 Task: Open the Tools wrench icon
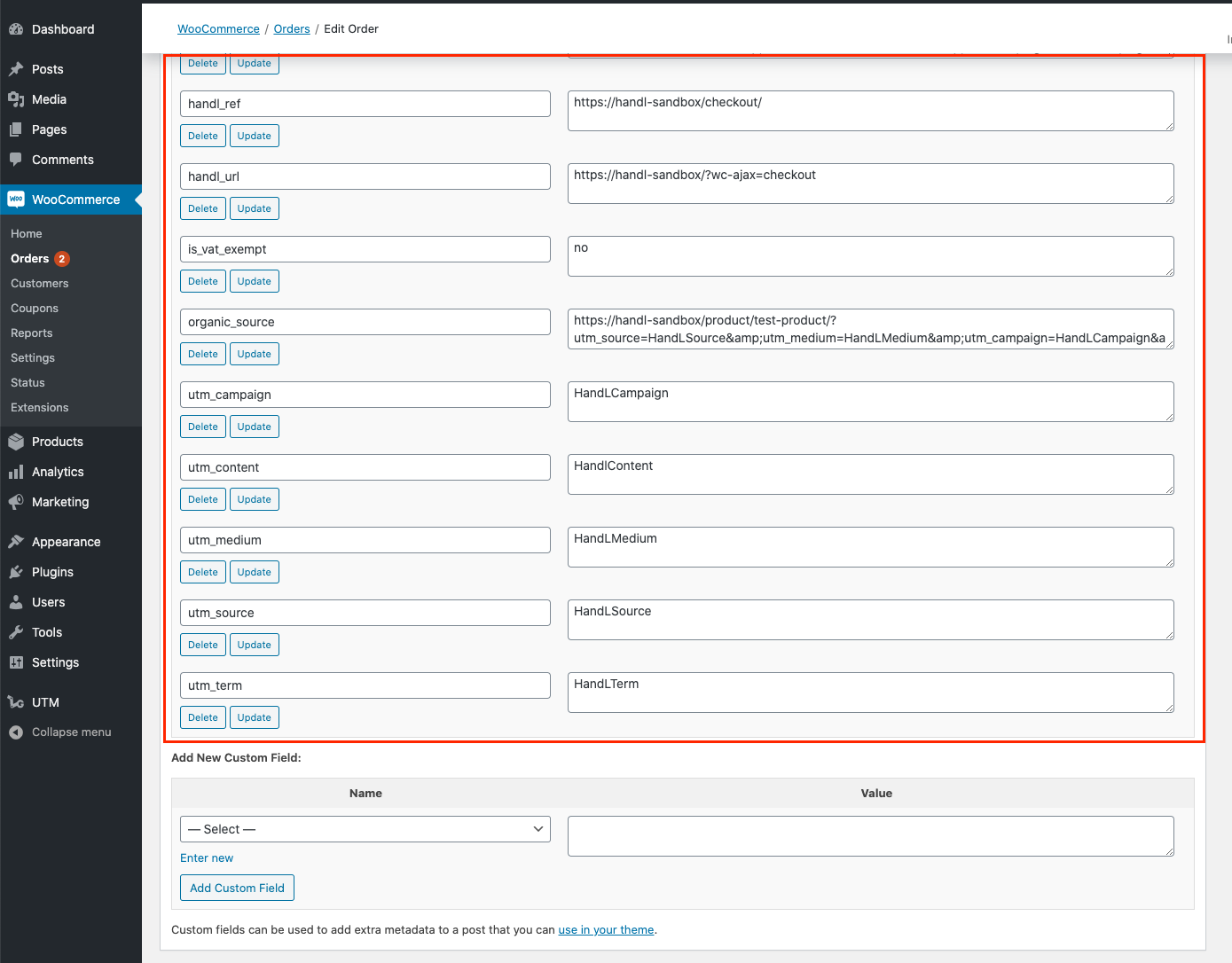coord(17,632)
